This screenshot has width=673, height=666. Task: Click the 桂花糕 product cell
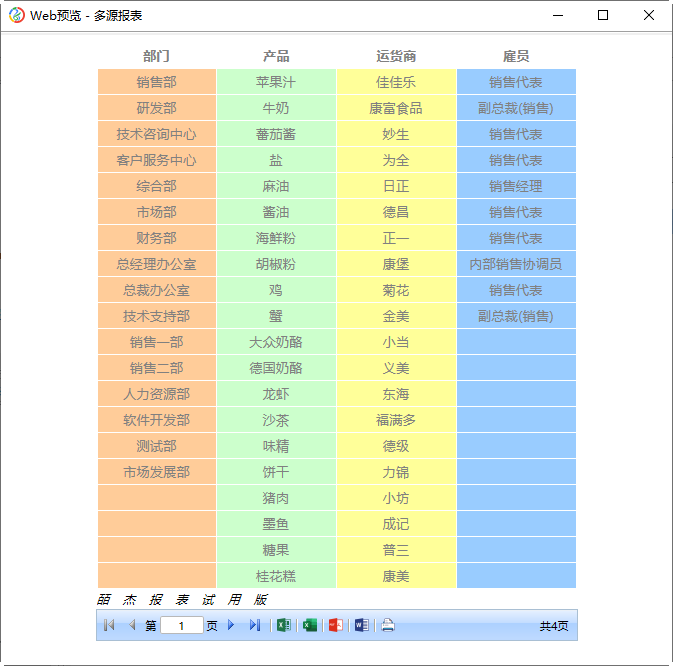tap(276, 576)
